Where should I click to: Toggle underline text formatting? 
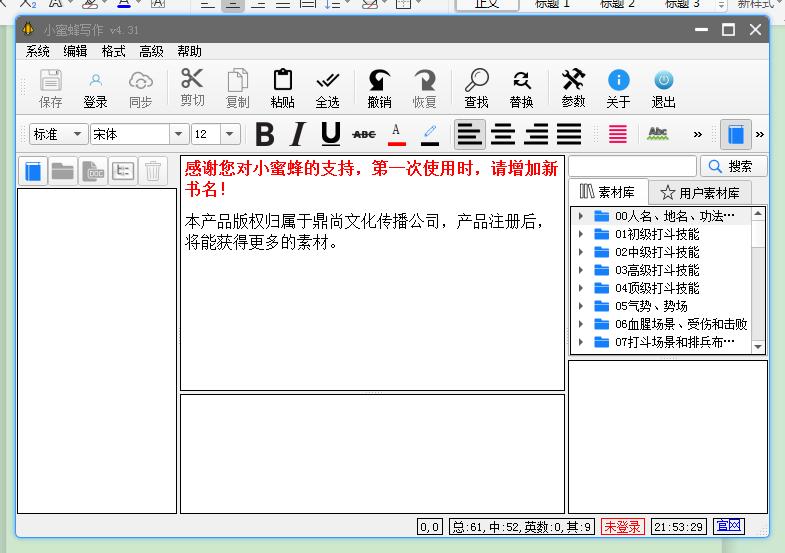(x=330, y=134)
